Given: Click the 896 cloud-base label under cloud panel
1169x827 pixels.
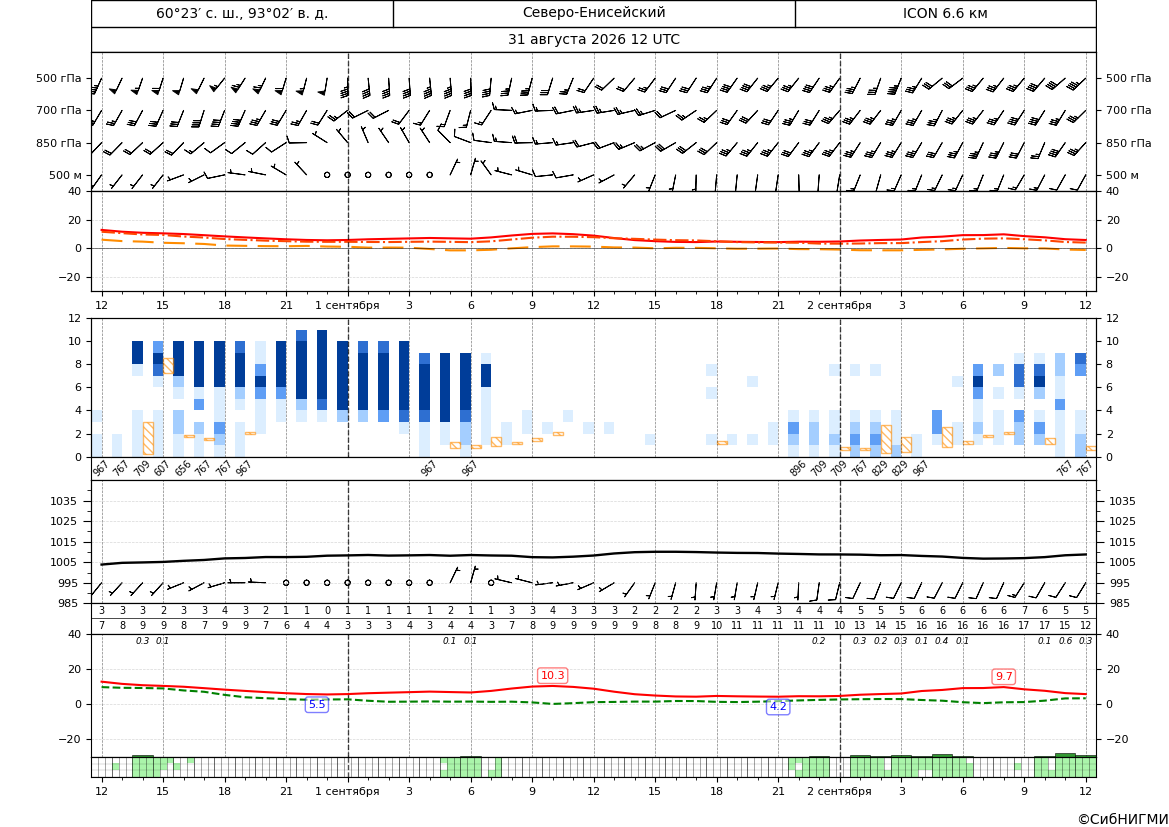Looking at the screenshot, I should [x=798, y=469].
